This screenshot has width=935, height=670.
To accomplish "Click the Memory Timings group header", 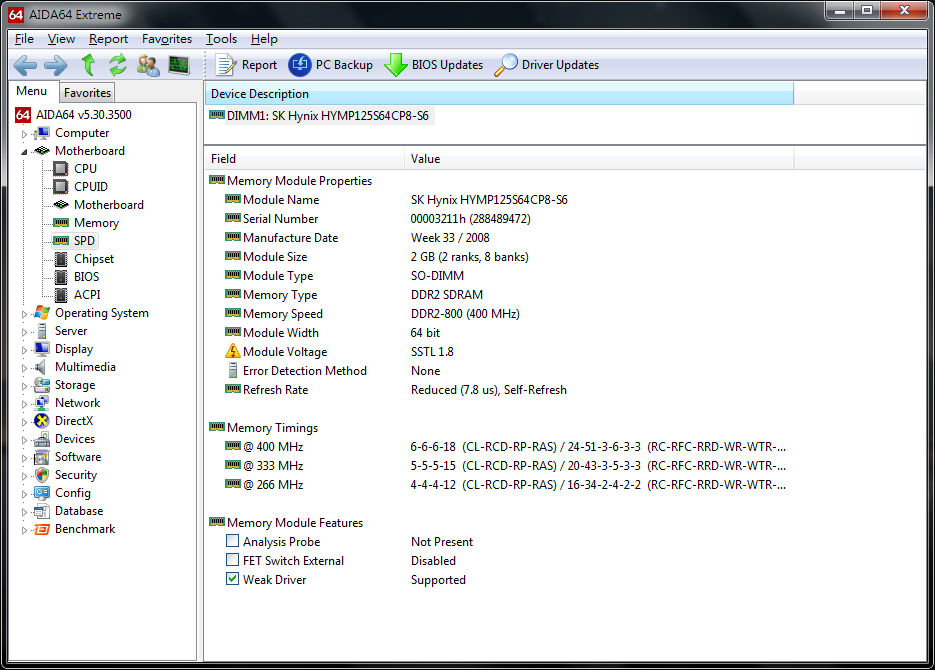I will [x=264, y=427].
